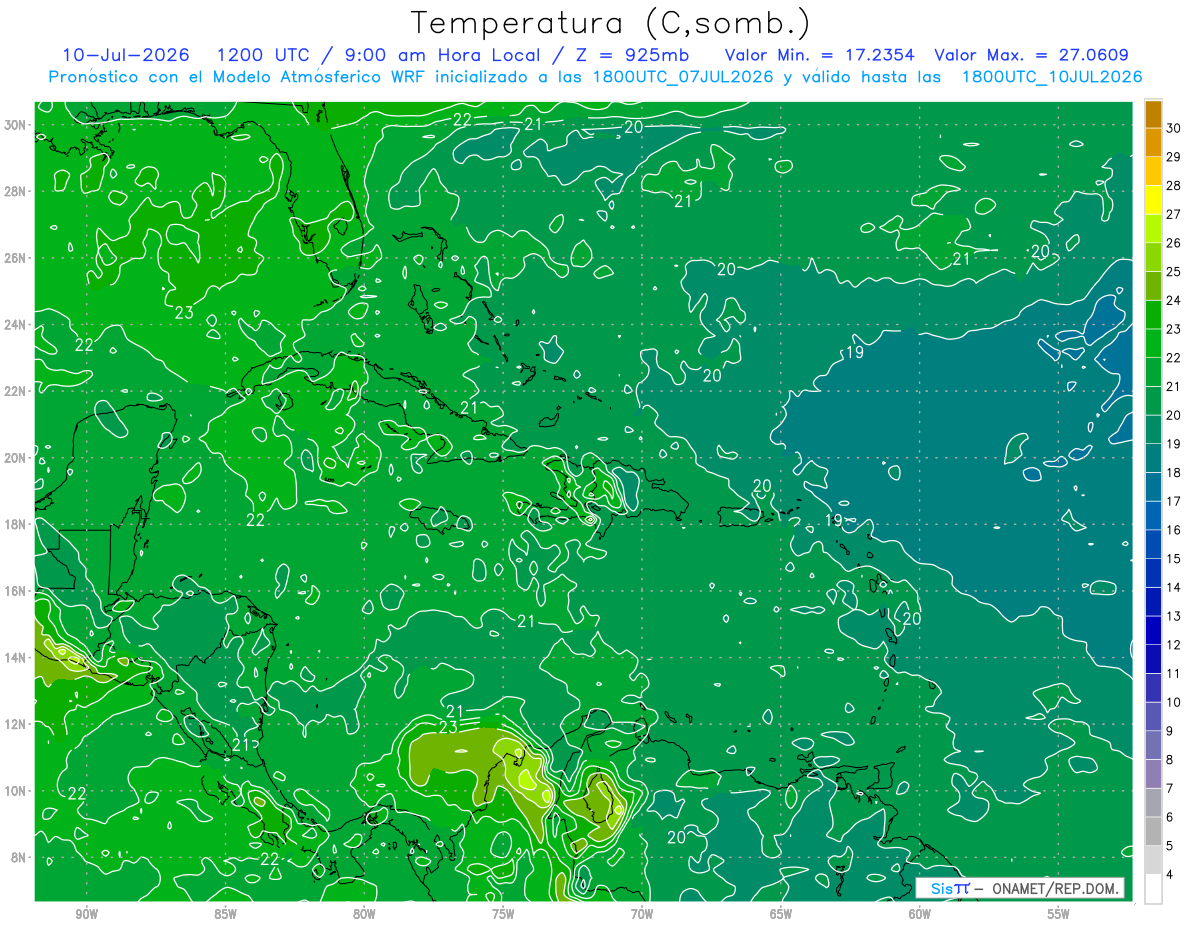The image size is (1200, 927).
Task: Click the '14N' latitude label
Action: point(17,658)
